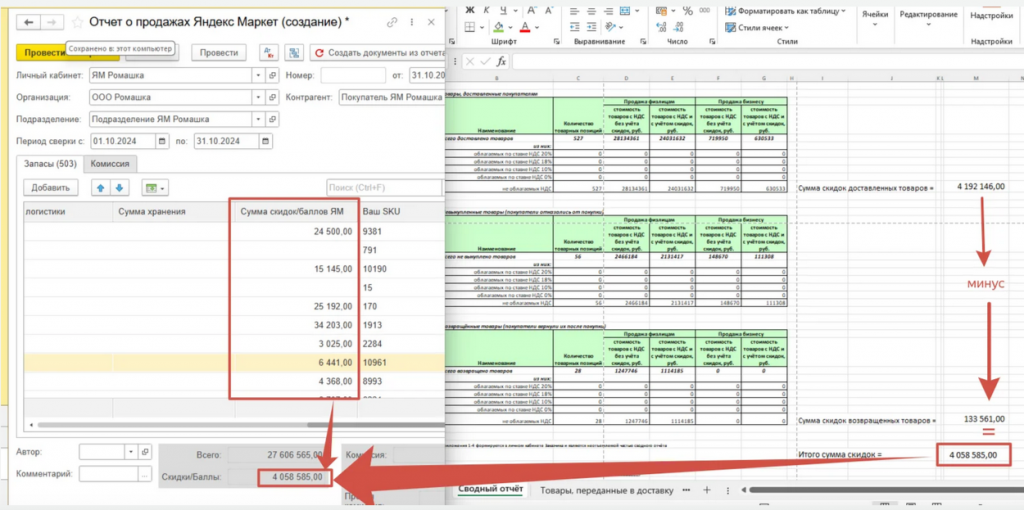Click the Добавить button
Viewport: 1024px width, 510px height.
click(x=49, y=187)
